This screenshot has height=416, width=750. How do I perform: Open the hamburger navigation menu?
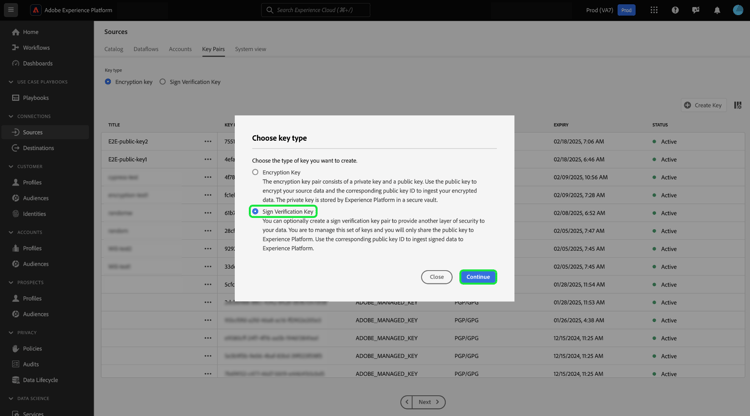click(11, 10)
